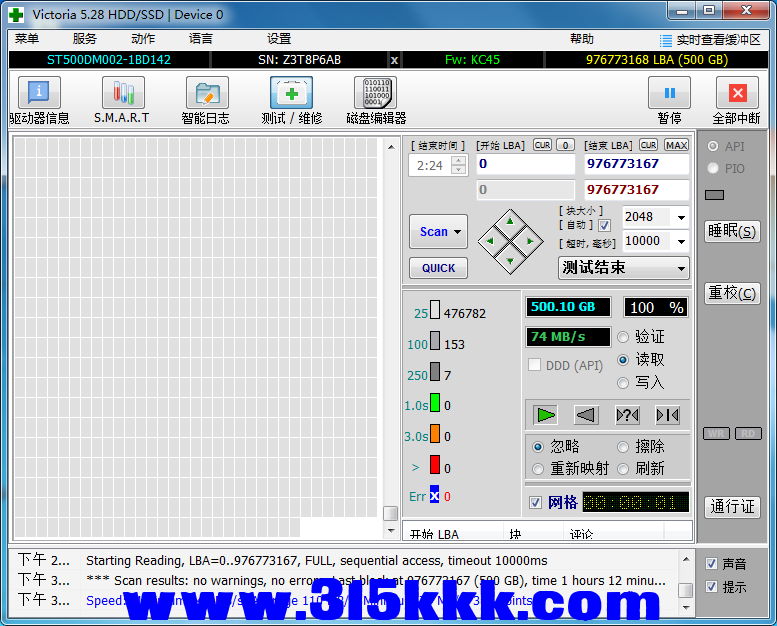Open the Smart Log (智能日志) icon

tap(207, 93)
